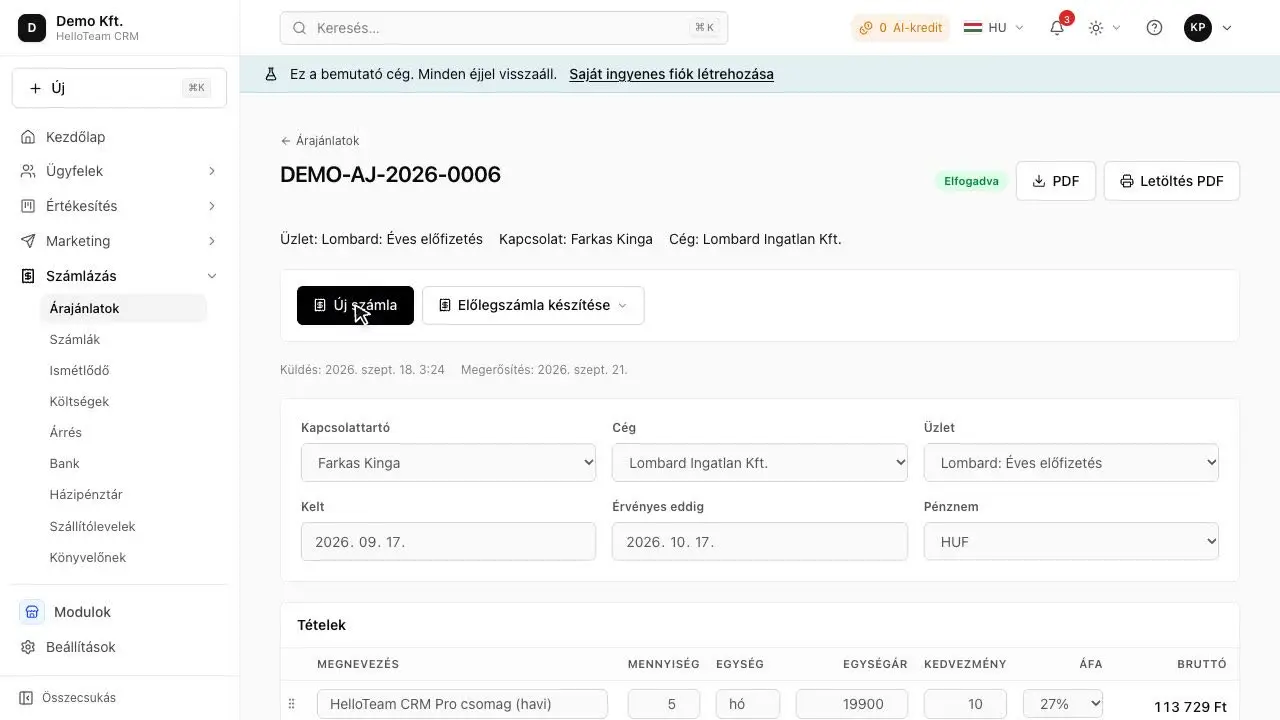The width and height of the screenshot is (1280, 720).
Task: Click the drag handle of HelloTeam CRM Pro row
Action: coord(292,704)
